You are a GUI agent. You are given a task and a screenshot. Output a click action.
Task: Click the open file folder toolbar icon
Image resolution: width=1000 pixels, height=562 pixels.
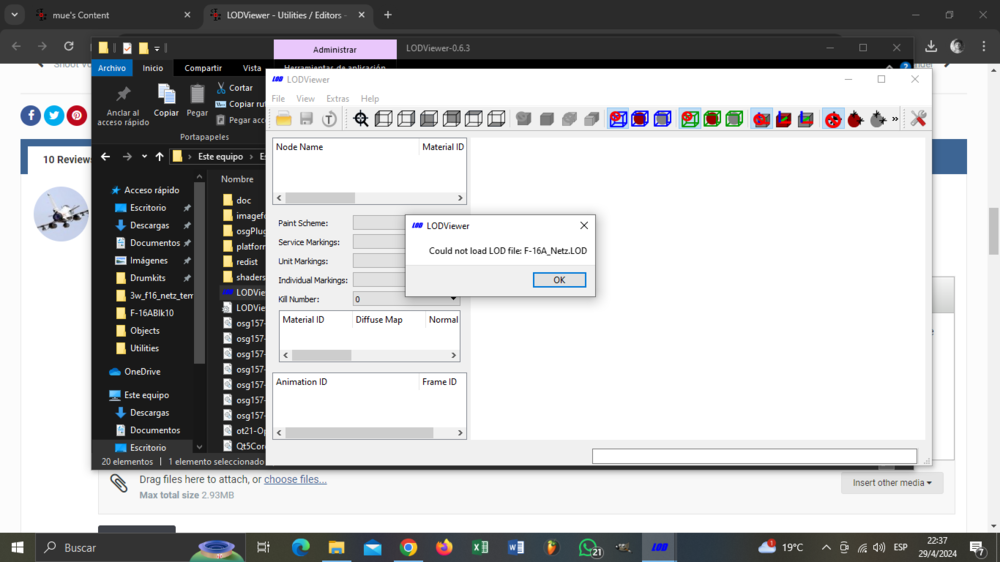click(x=284, y=119)
